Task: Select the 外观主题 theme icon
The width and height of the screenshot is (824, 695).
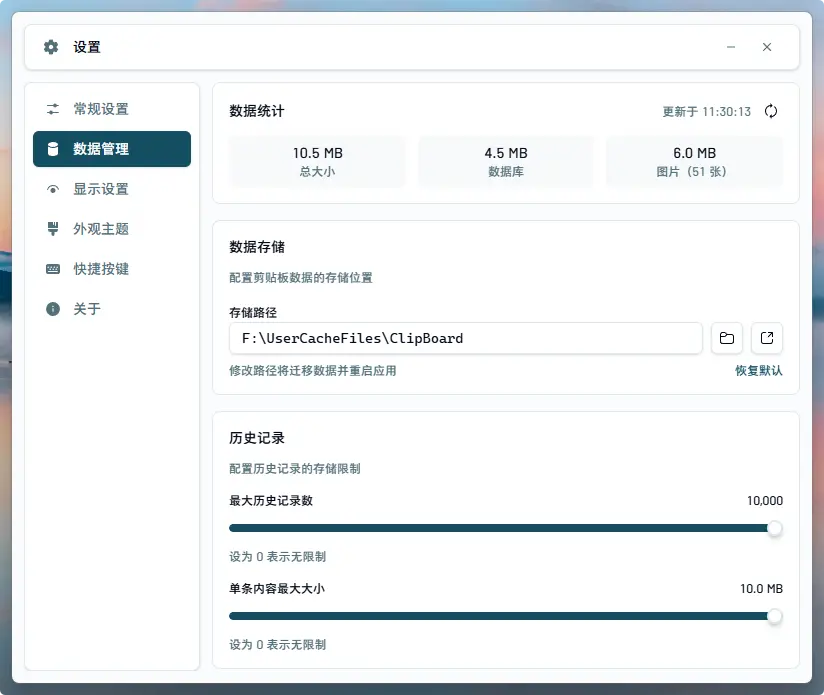Action: click(x=52, y=228)
